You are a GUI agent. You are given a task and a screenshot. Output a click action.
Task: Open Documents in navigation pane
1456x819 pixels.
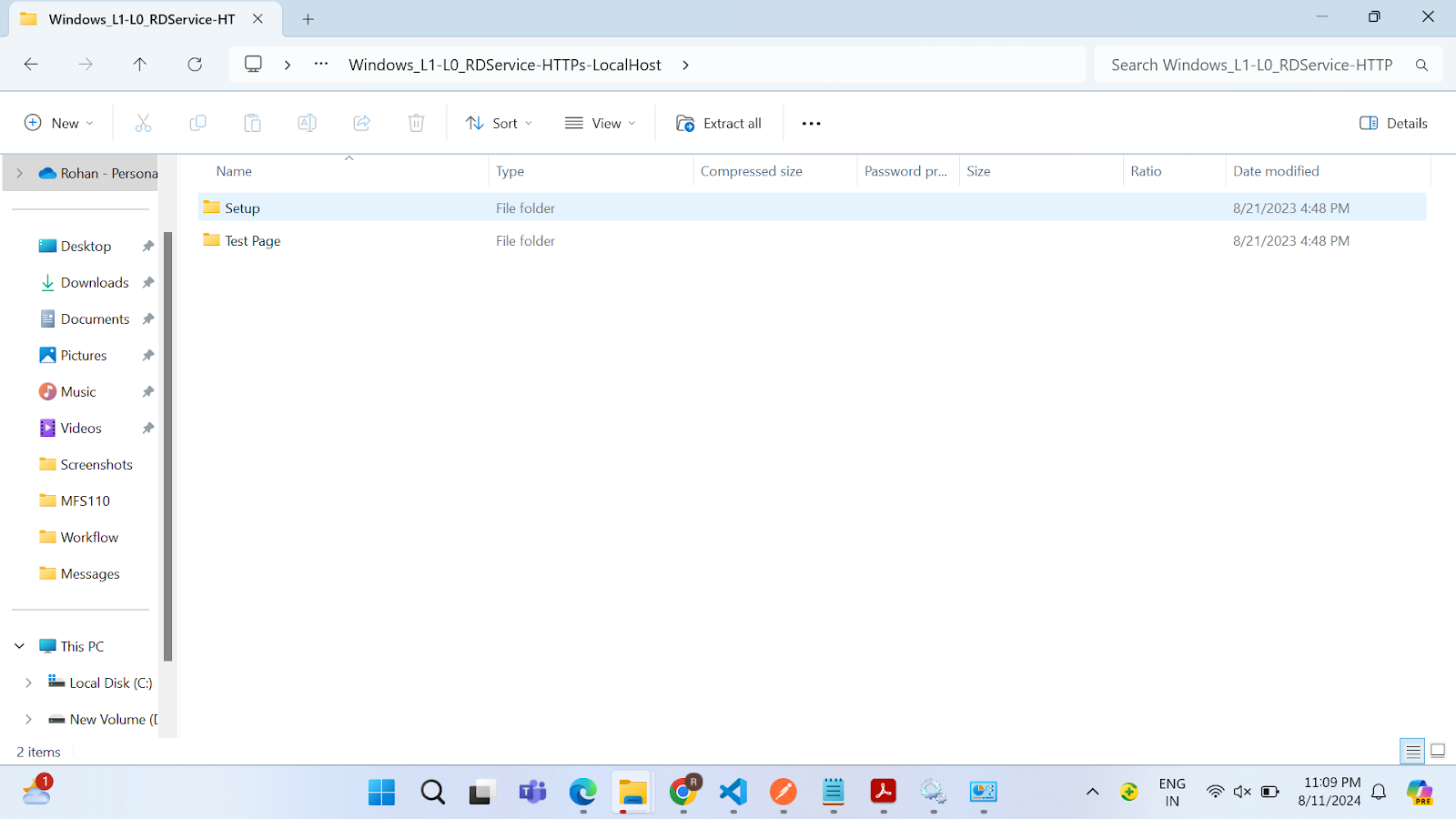point(95,318)
